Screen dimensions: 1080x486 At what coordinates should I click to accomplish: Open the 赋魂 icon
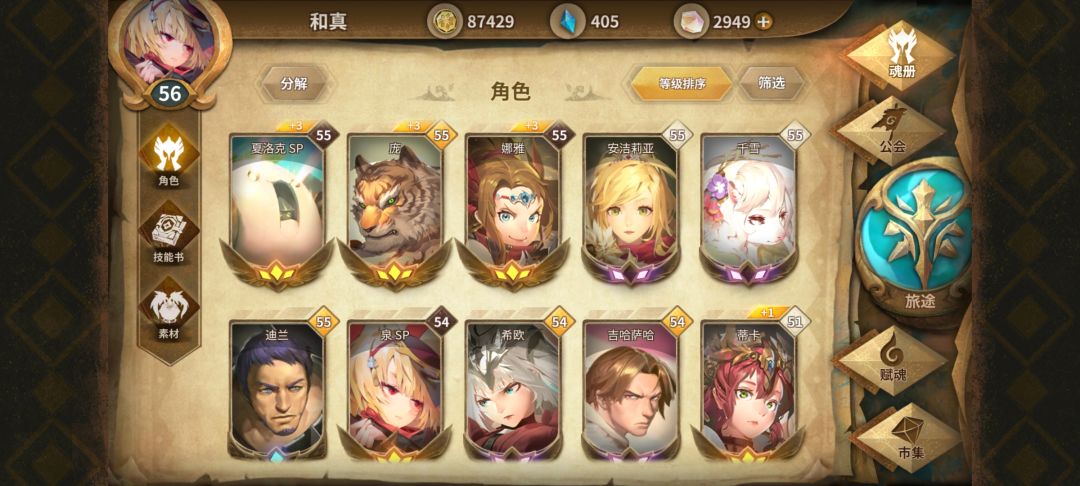click(893, 360)
